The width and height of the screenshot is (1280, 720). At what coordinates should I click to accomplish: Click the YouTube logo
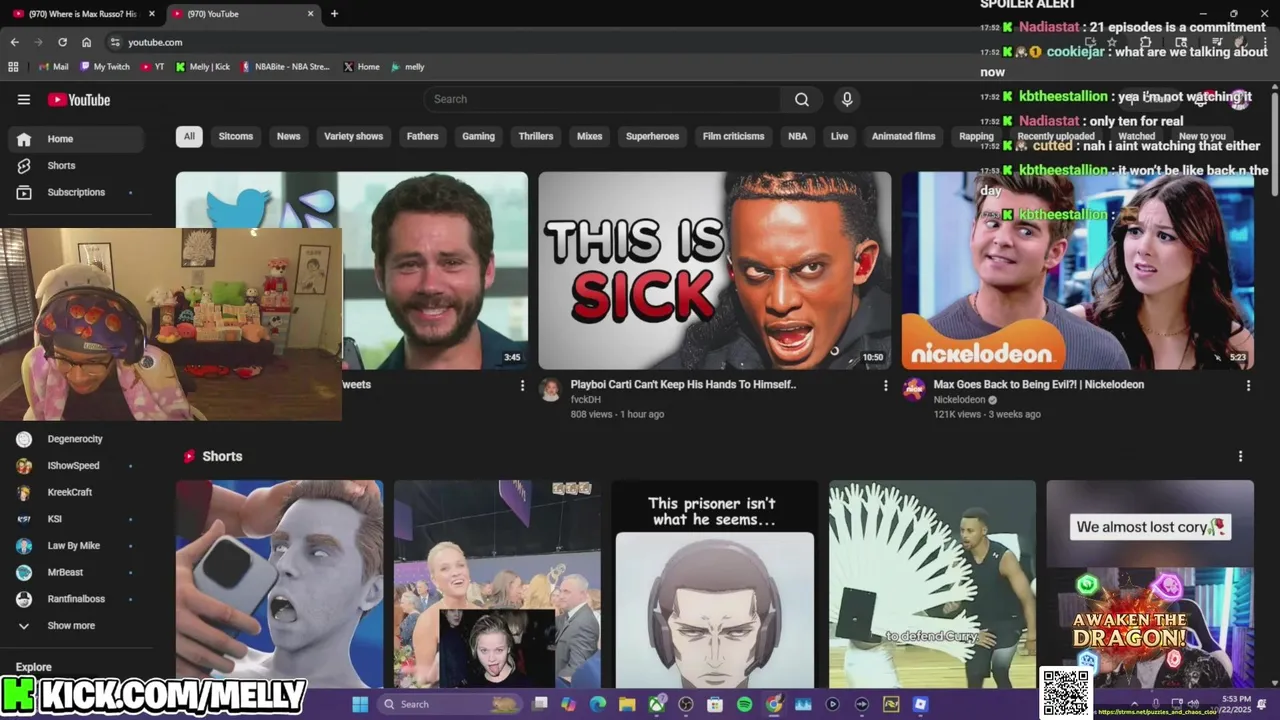79,99
